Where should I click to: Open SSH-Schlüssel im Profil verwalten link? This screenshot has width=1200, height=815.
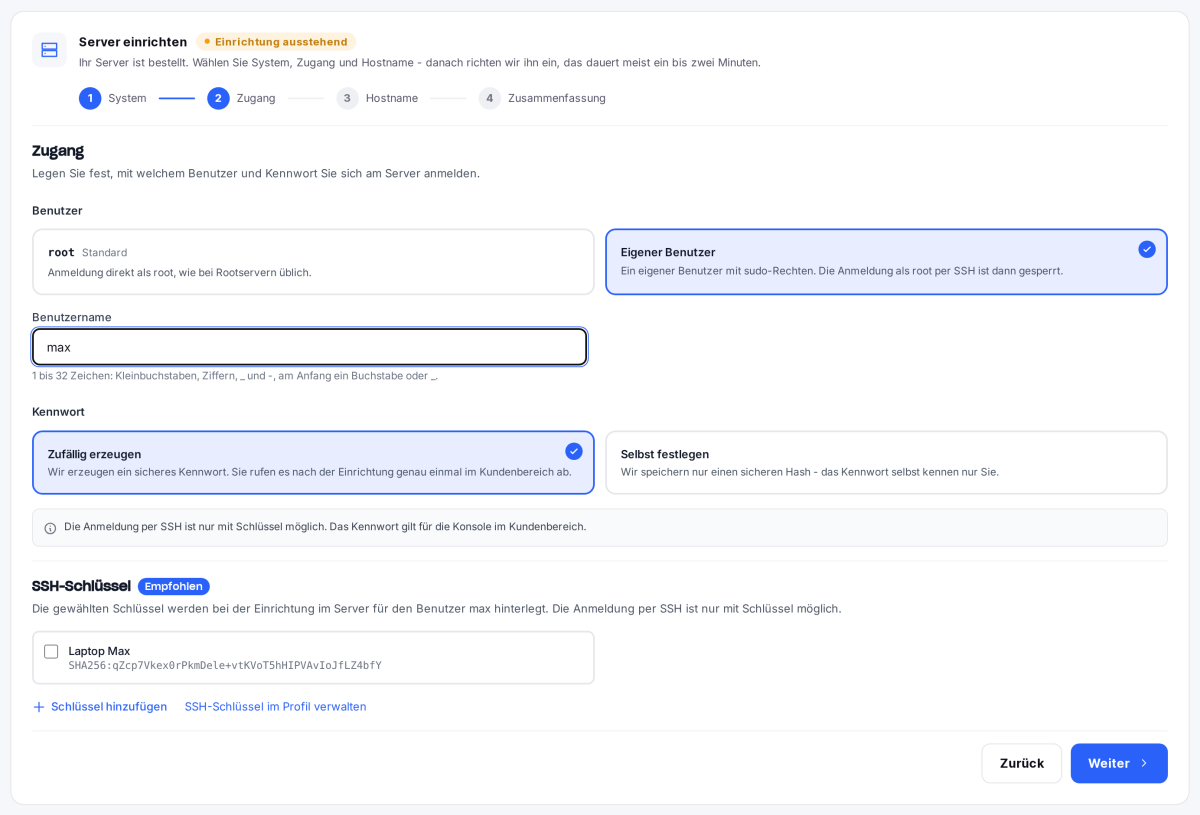point(275,707)
